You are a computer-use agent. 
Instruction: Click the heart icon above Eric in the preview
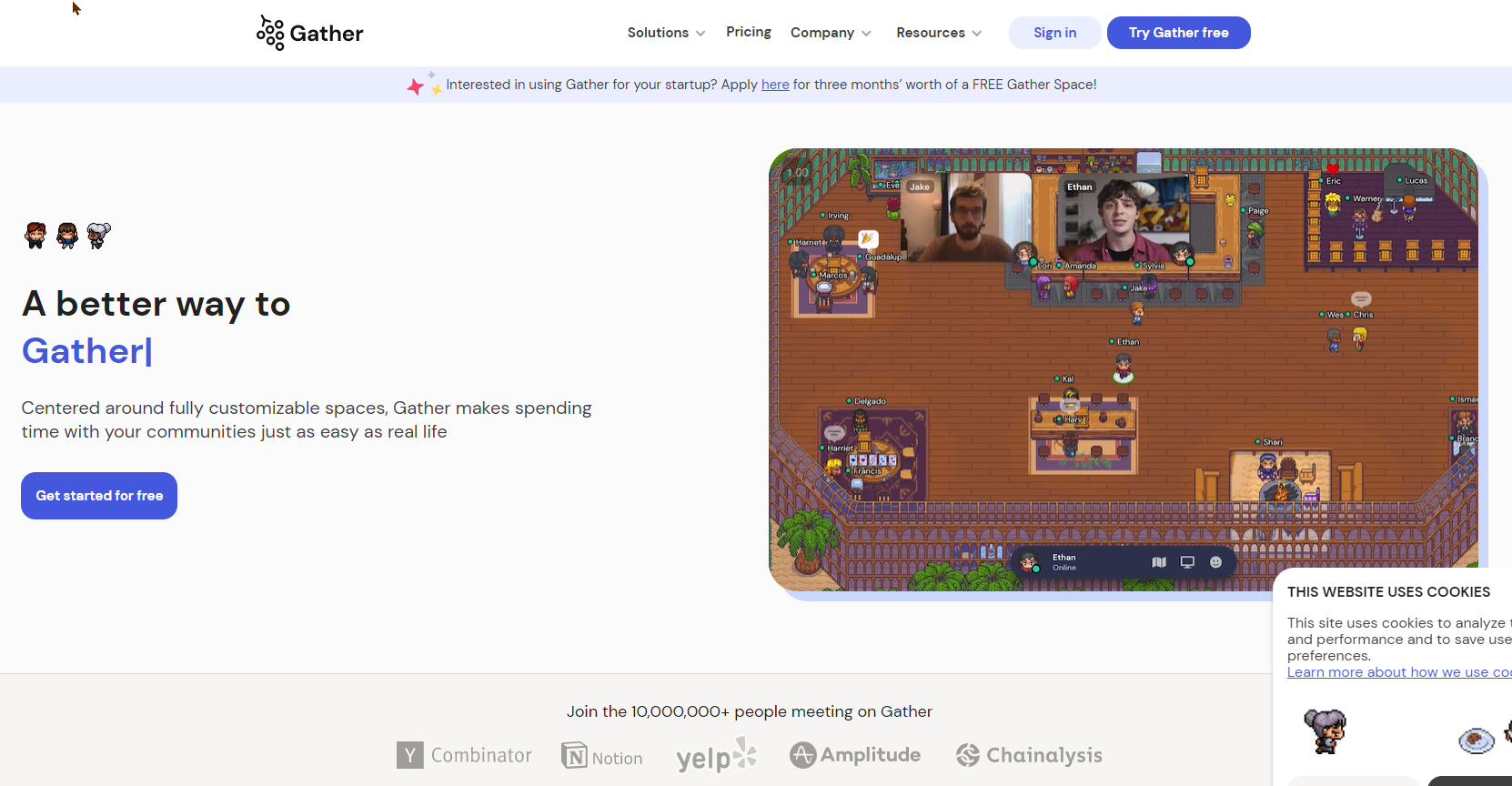[x=1333, y=168]
